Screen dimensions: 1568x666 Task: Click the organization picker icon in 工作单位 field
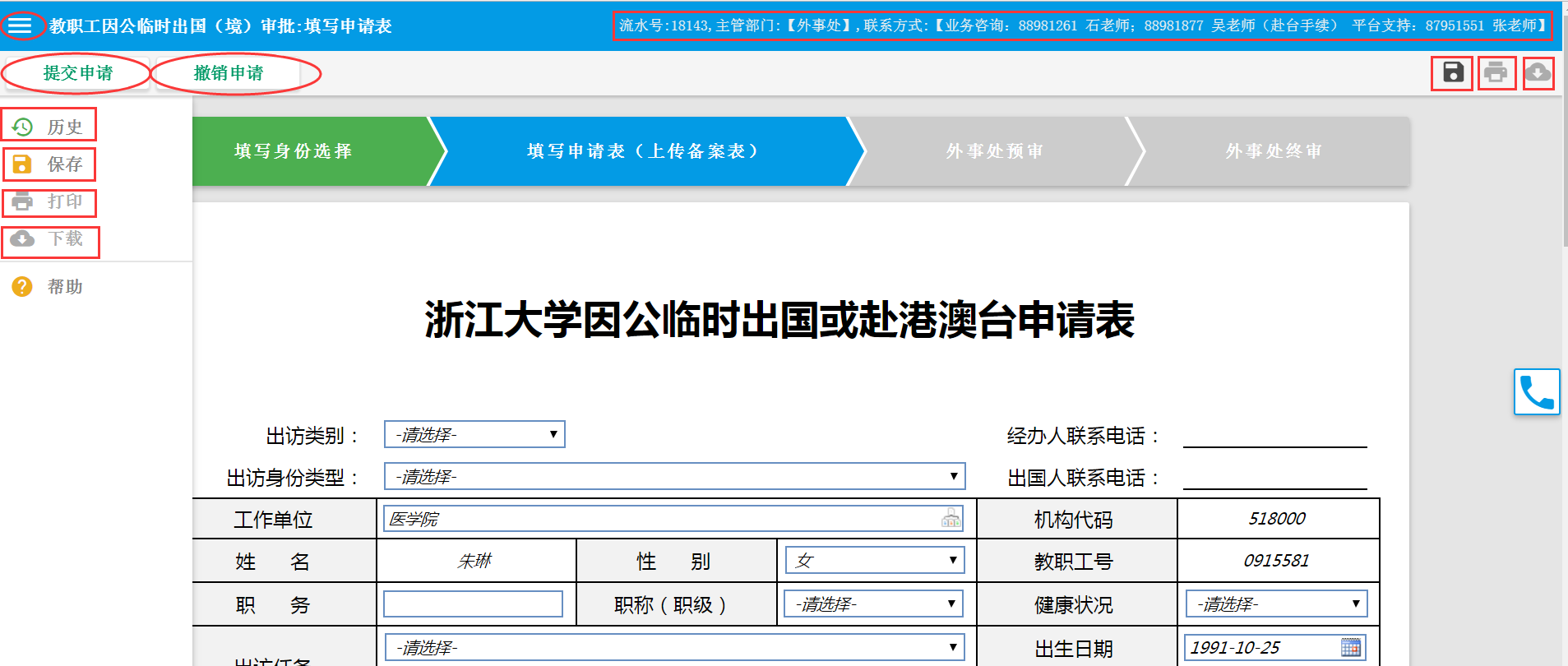[x=951, y=519]
